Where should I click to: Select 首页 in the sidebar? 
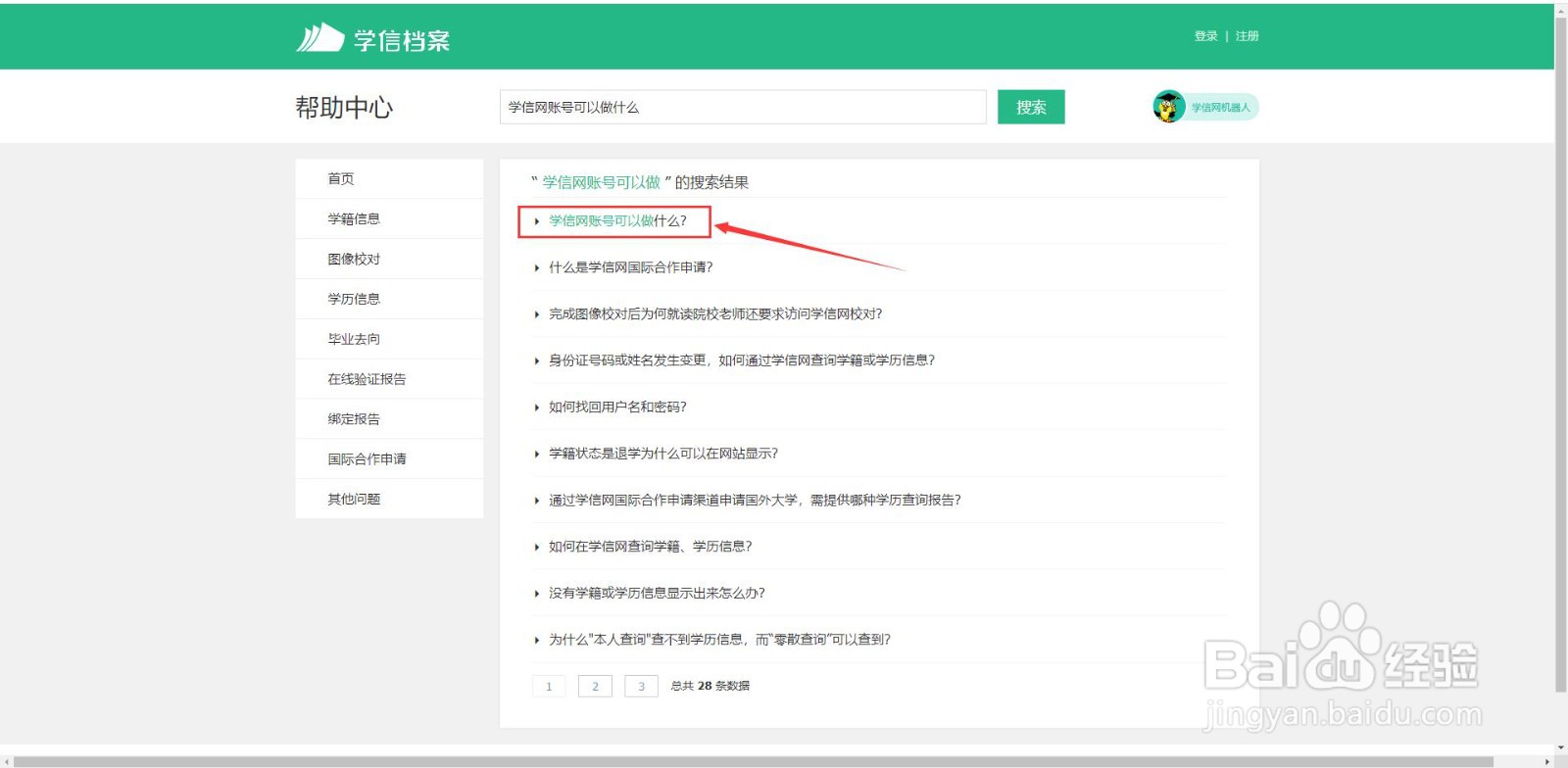pos(389,178)
